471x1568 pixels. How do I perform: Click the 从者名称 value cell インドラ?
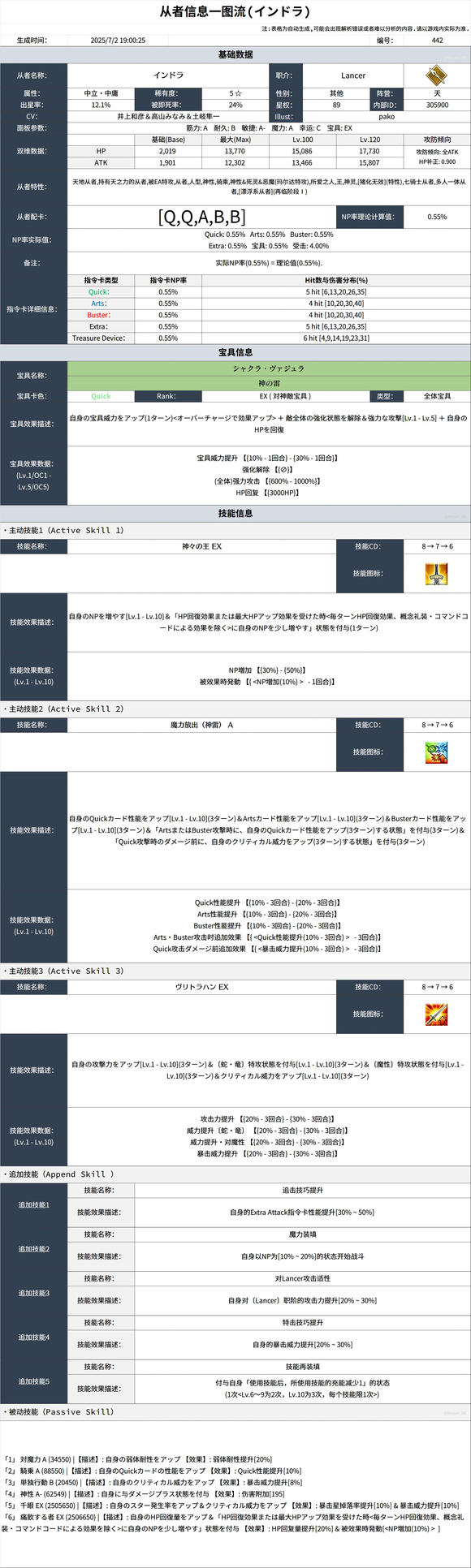[x=168, y=75]
